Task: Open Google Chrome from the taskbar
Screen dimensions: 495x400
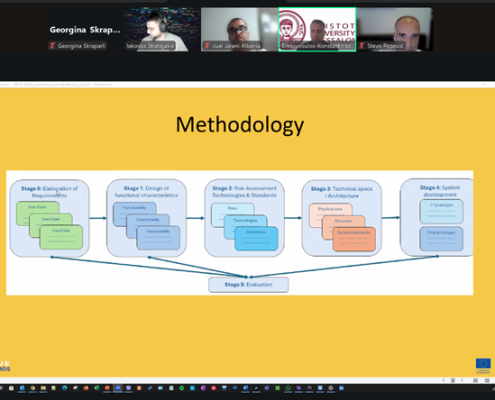Action: tap(33, 388)
